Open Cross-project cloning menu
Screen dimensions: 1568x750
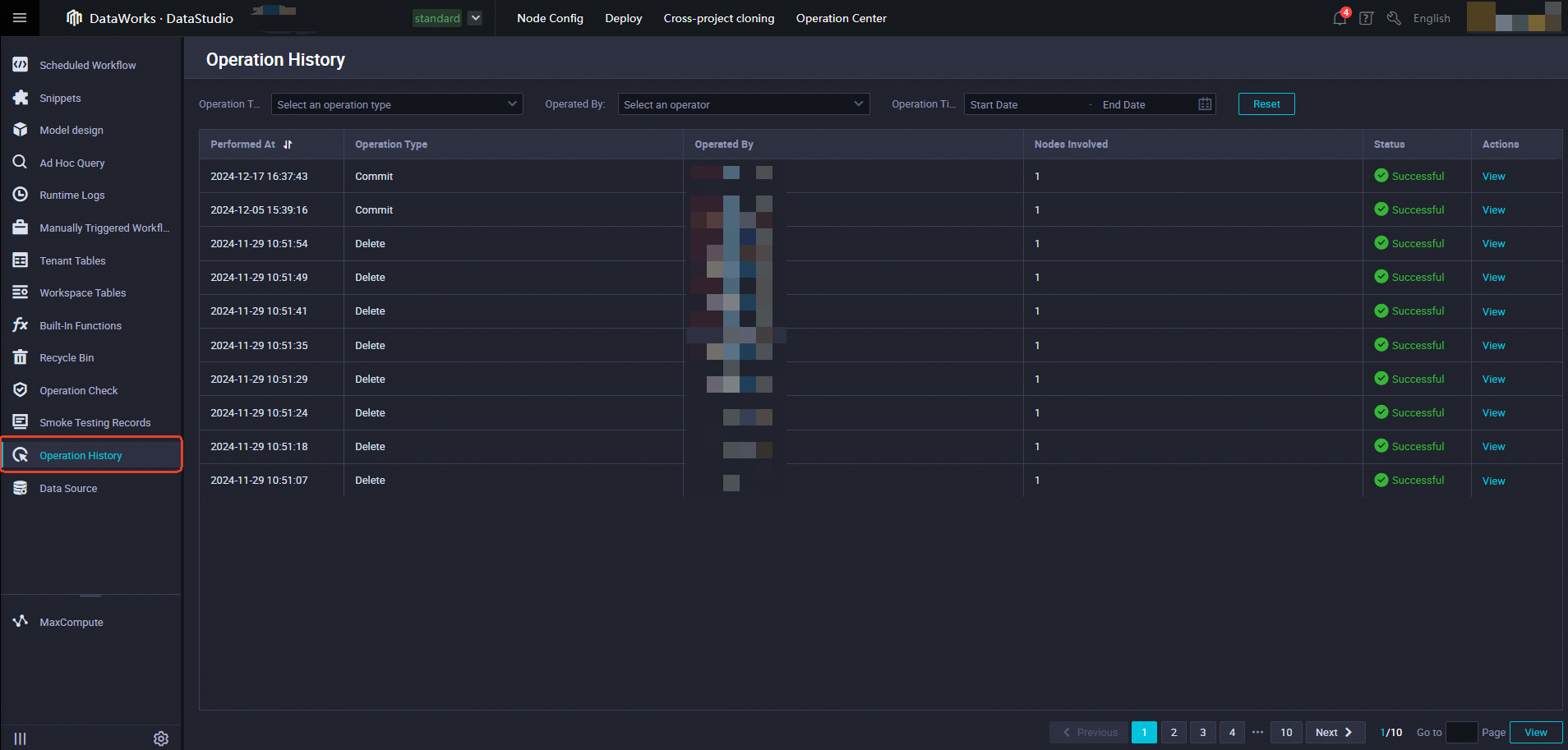pyautogui.click(x=719, y=18)
